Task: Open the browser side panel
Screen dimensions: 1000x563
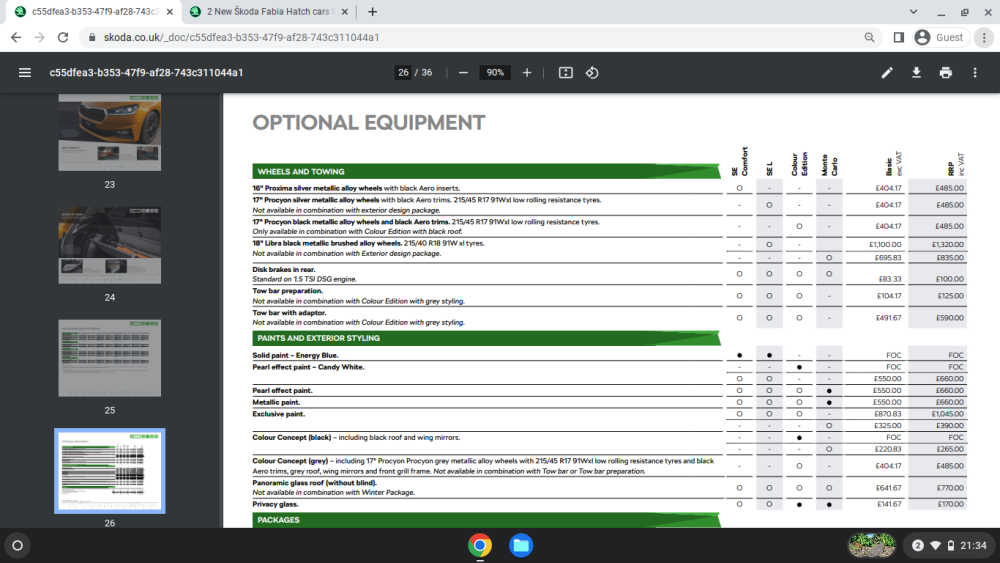Action: pos(899,38)
